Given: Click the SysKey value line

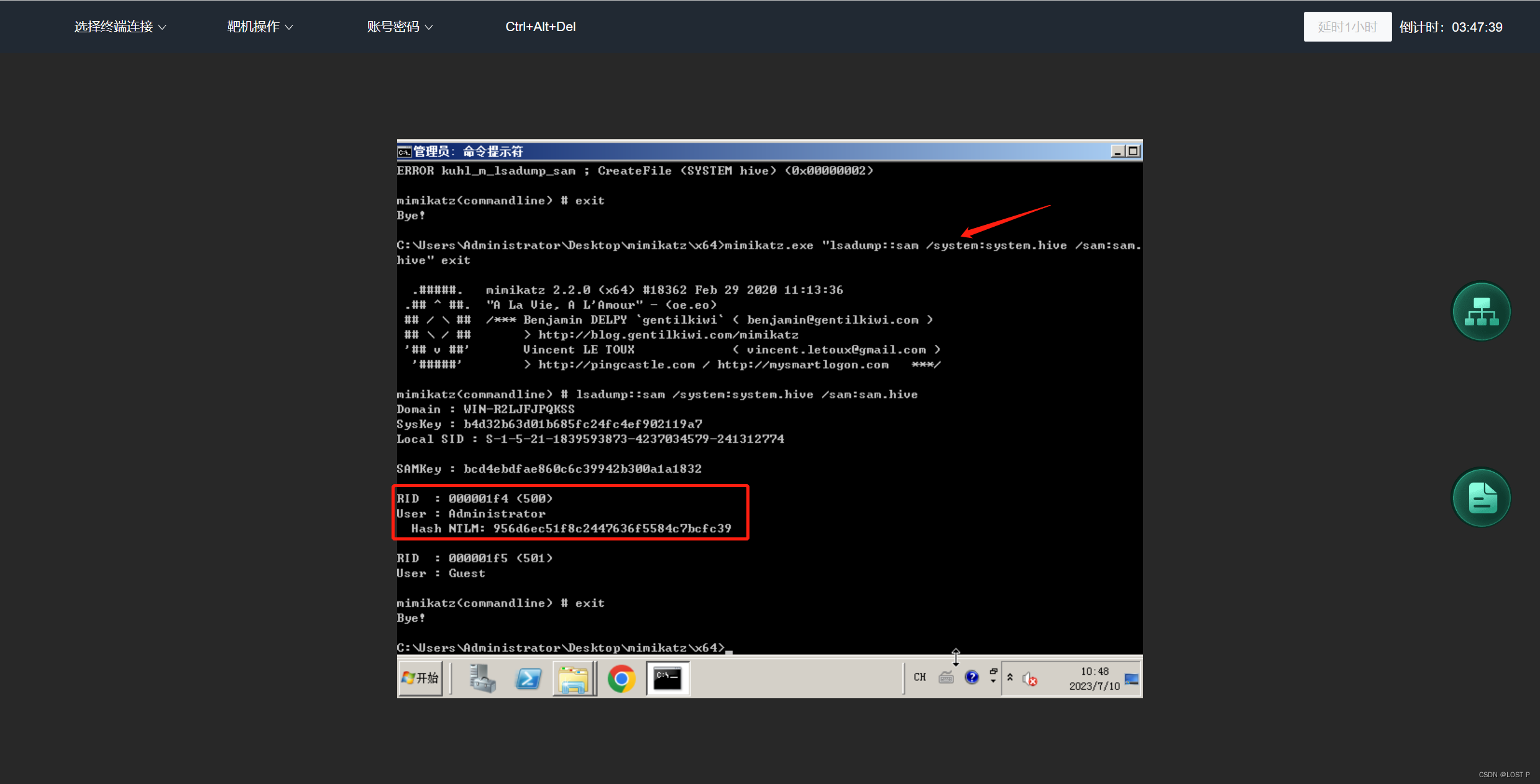Looking at the screenshot, I should (x=550, y=424).
